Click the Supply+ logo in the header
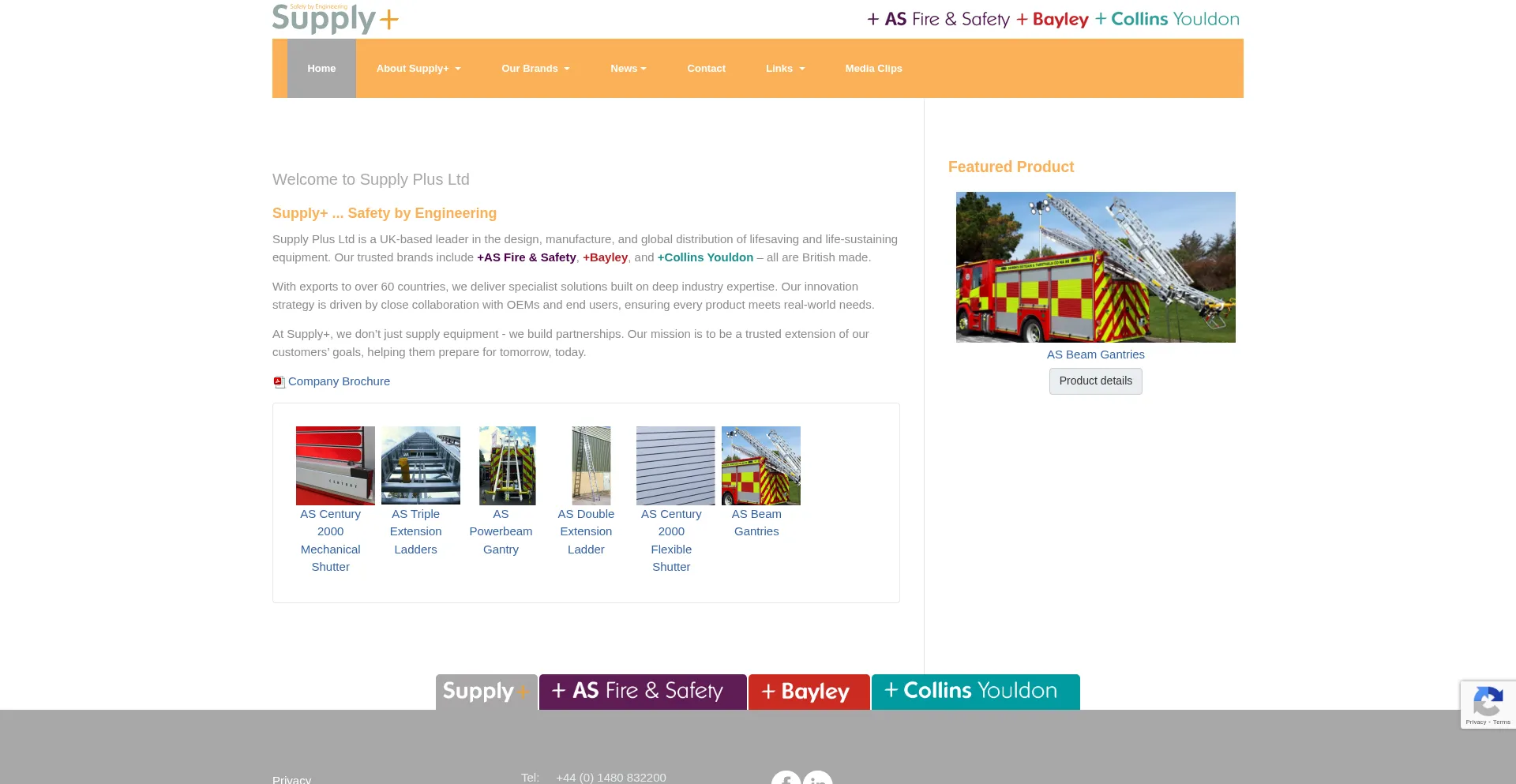 coord(335,19)
